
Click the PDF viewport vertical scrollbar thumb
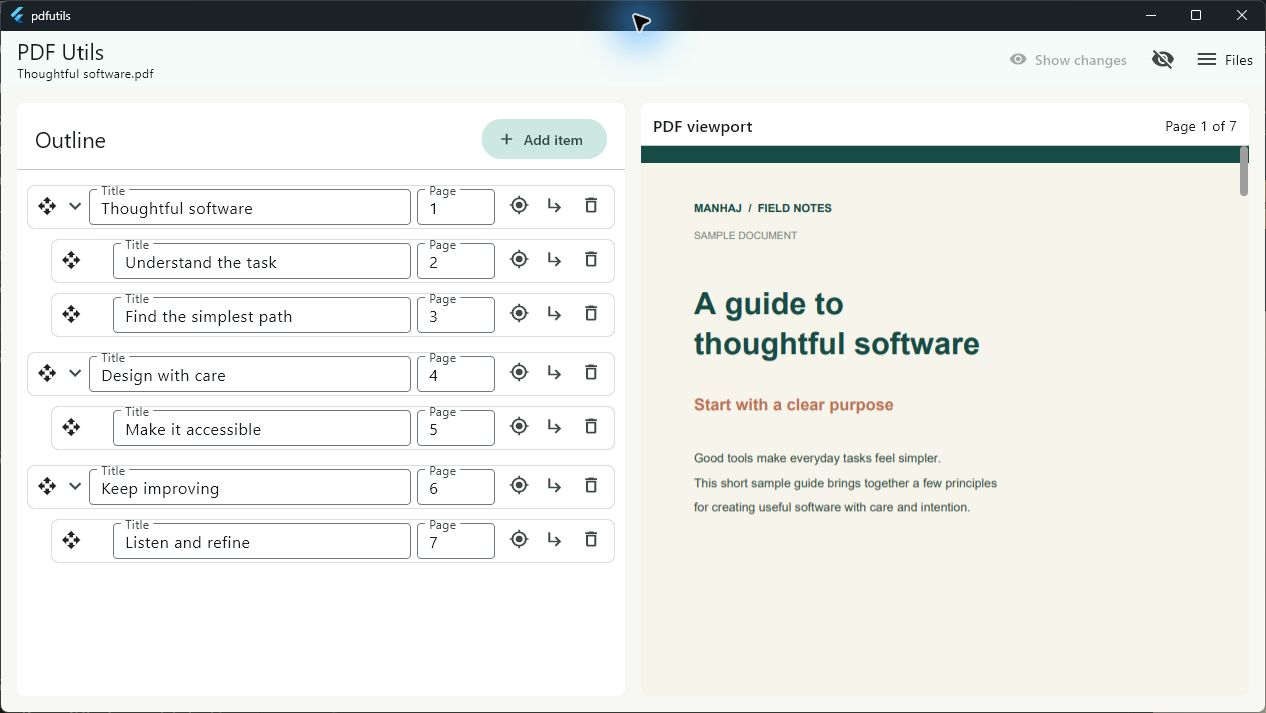[1244, 171]
